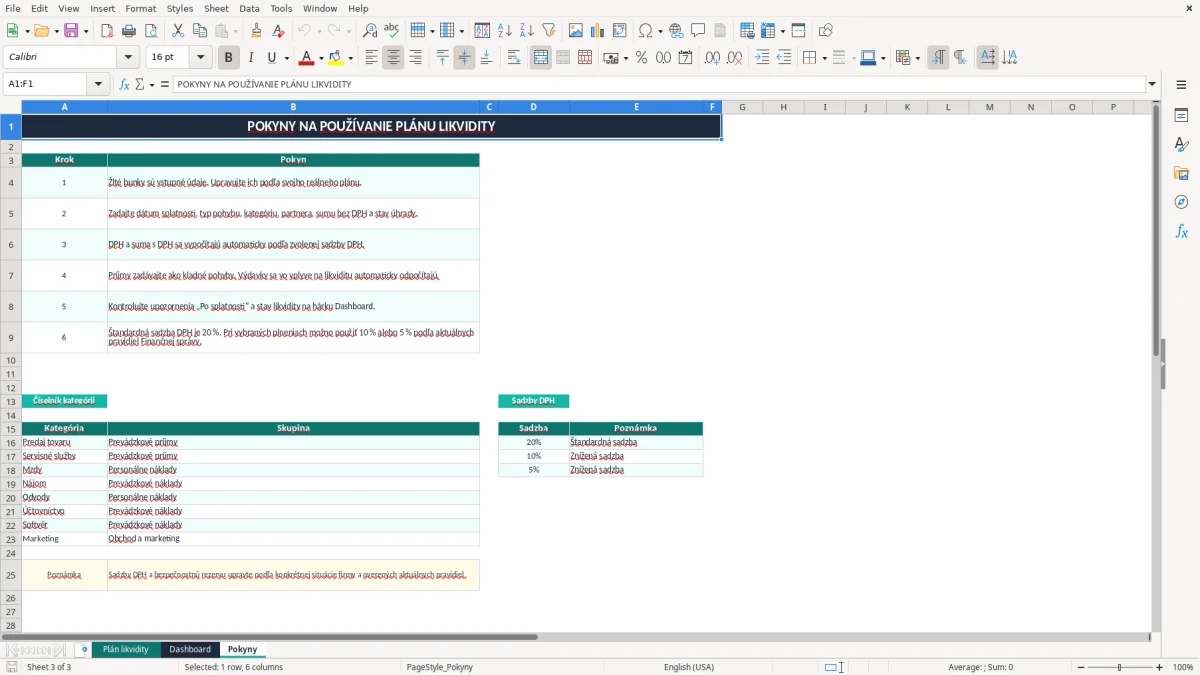Click the zoom-in plus button
The image size is (1200, 675).
point(1160,667)
